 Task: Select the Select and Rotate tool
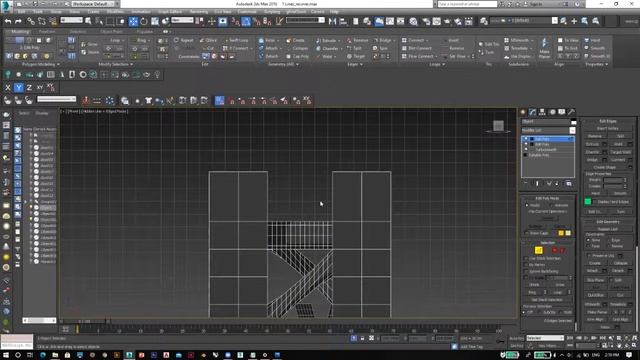point(144,21)
